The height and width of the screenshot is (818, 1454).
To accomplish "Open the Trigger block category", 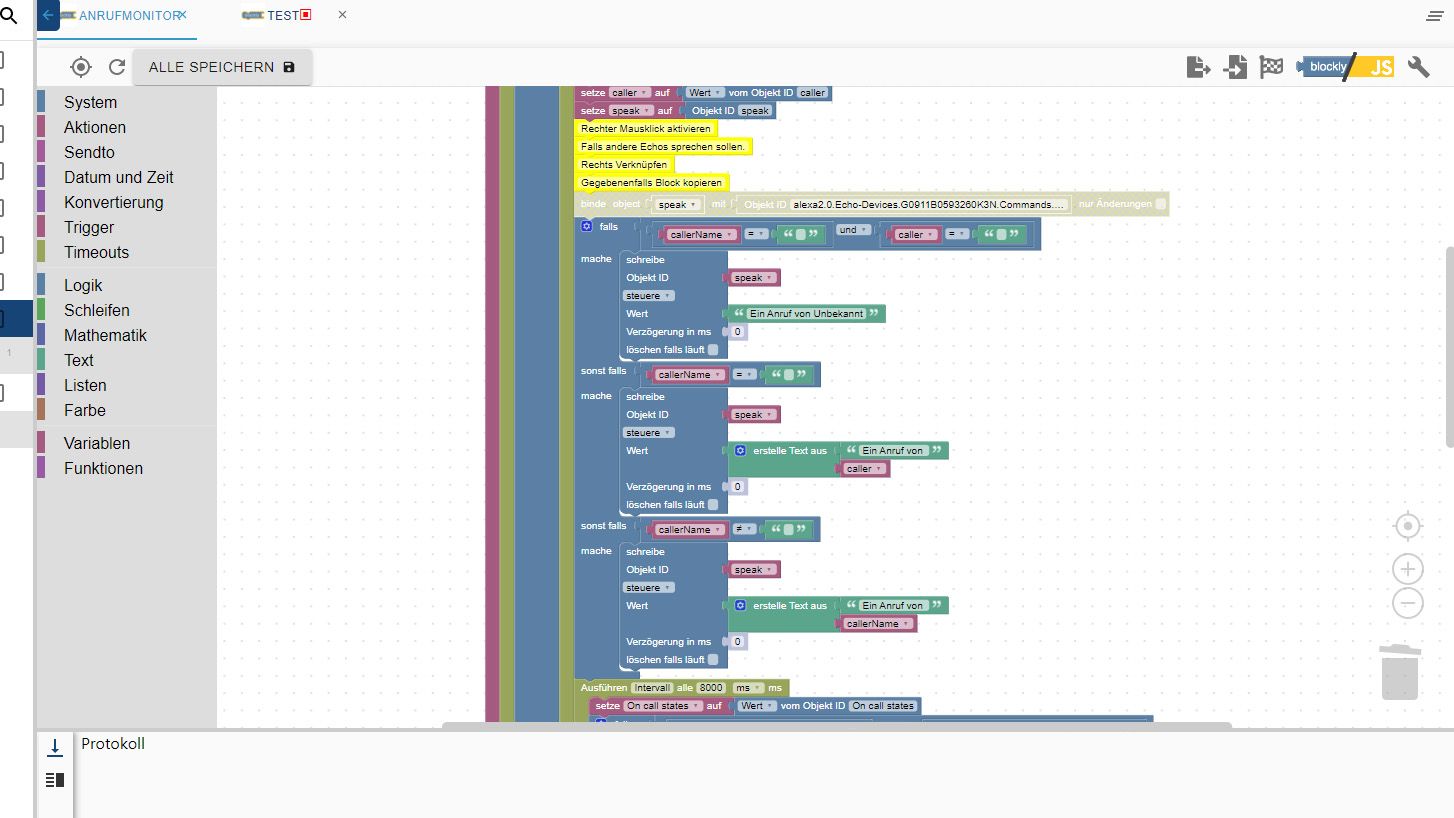I will click(89, 227).
